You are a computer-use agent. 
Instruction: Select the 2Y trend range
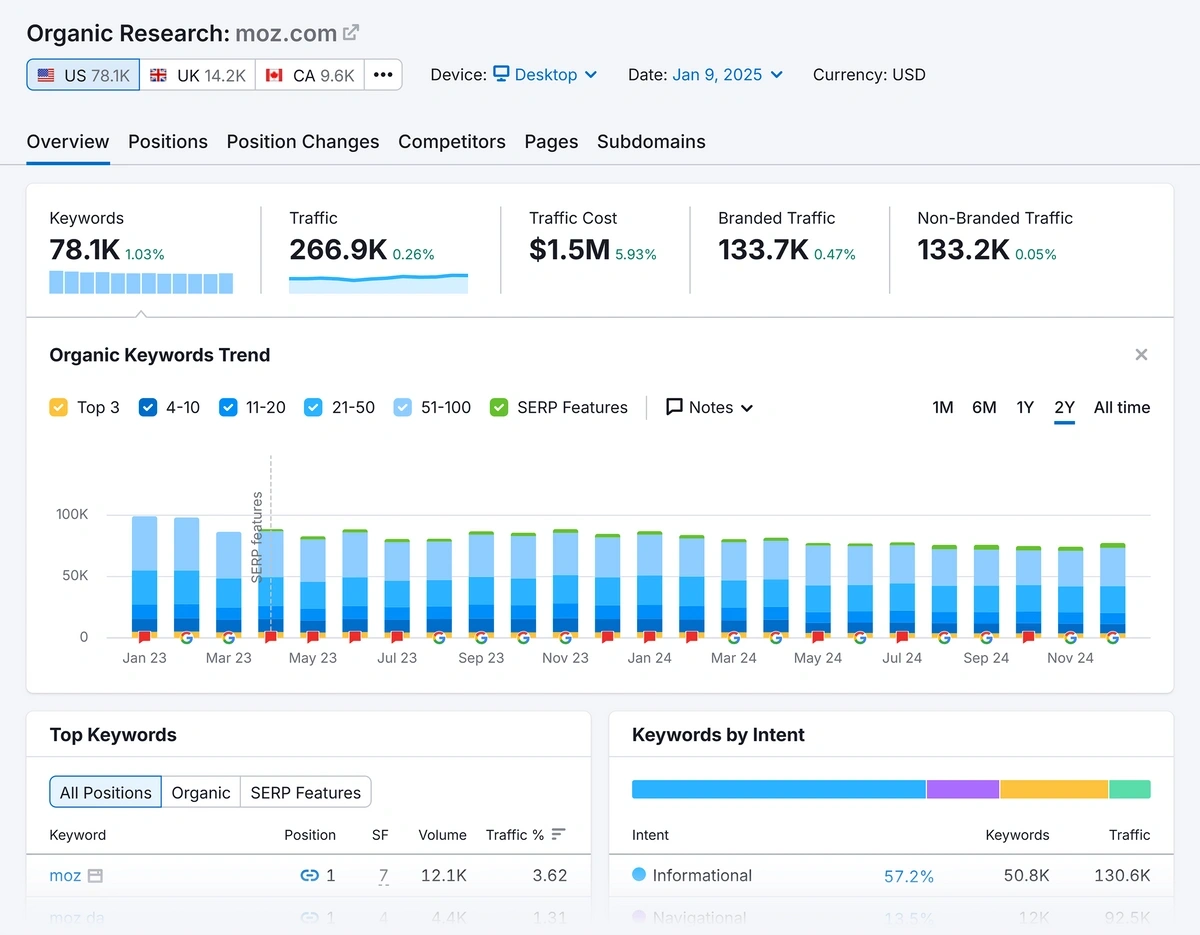(1064, 407)
